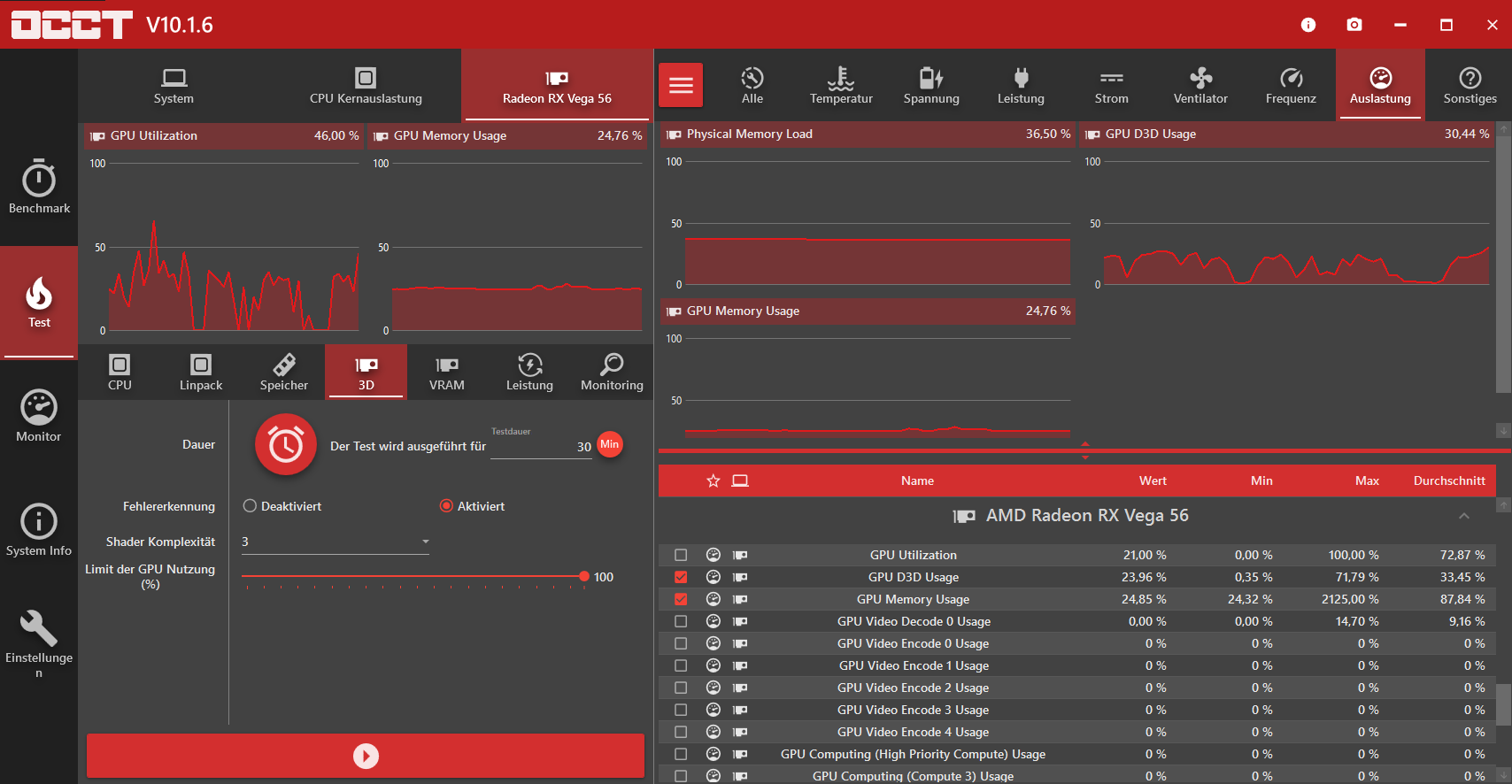The height and width of the screenshot is (784, 1512).
Task: Switch to CPU Kernauslastung tab
Action: point(366,86)
